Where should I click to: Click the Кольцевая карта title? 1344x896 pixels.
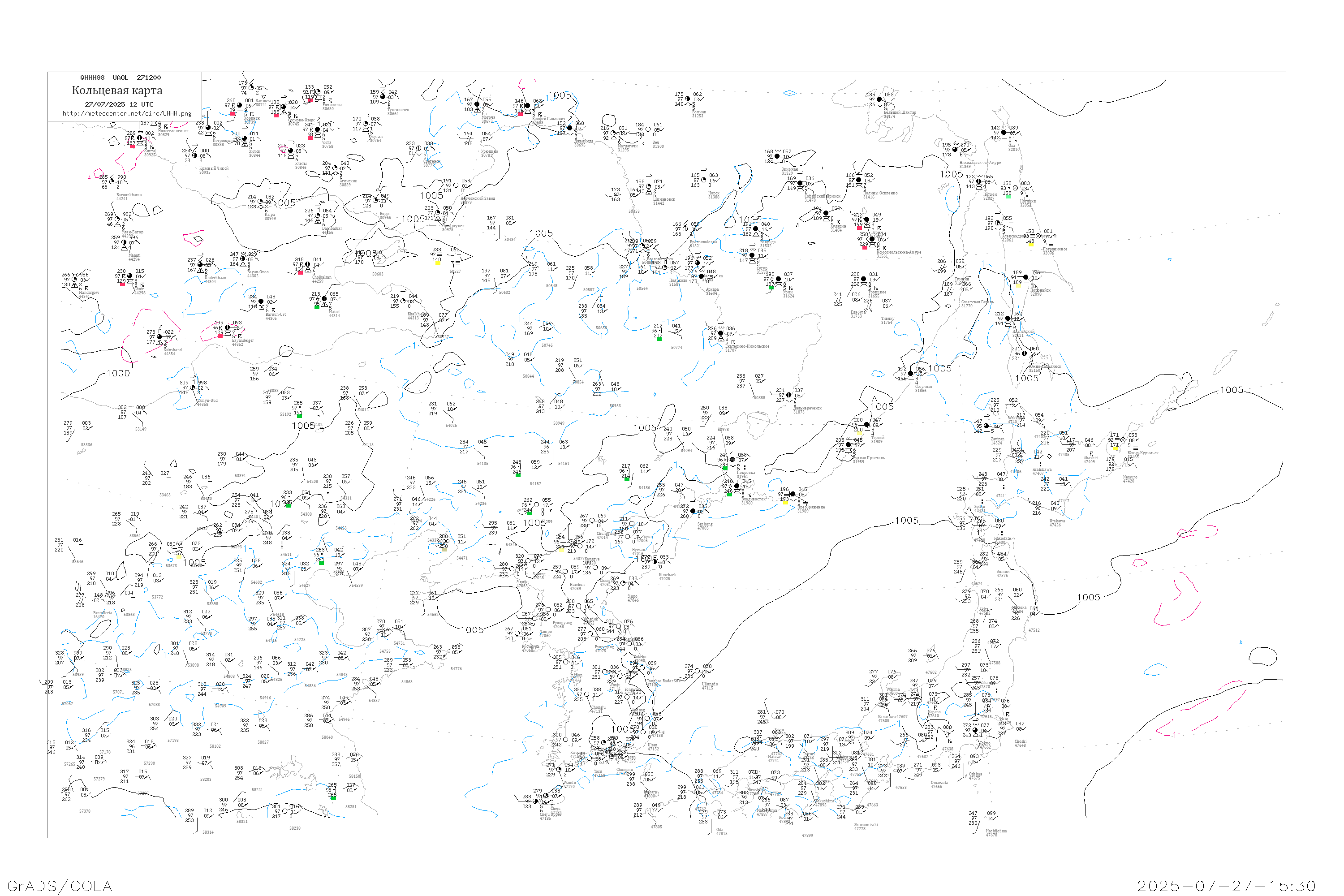click(117, 90)
